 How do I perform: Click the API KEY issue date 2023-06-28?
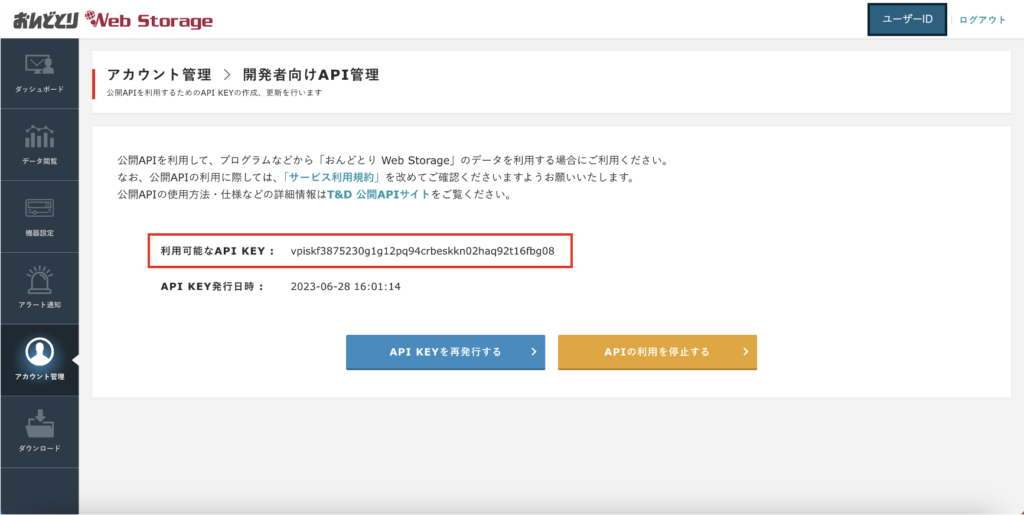[x=345, y=286]
